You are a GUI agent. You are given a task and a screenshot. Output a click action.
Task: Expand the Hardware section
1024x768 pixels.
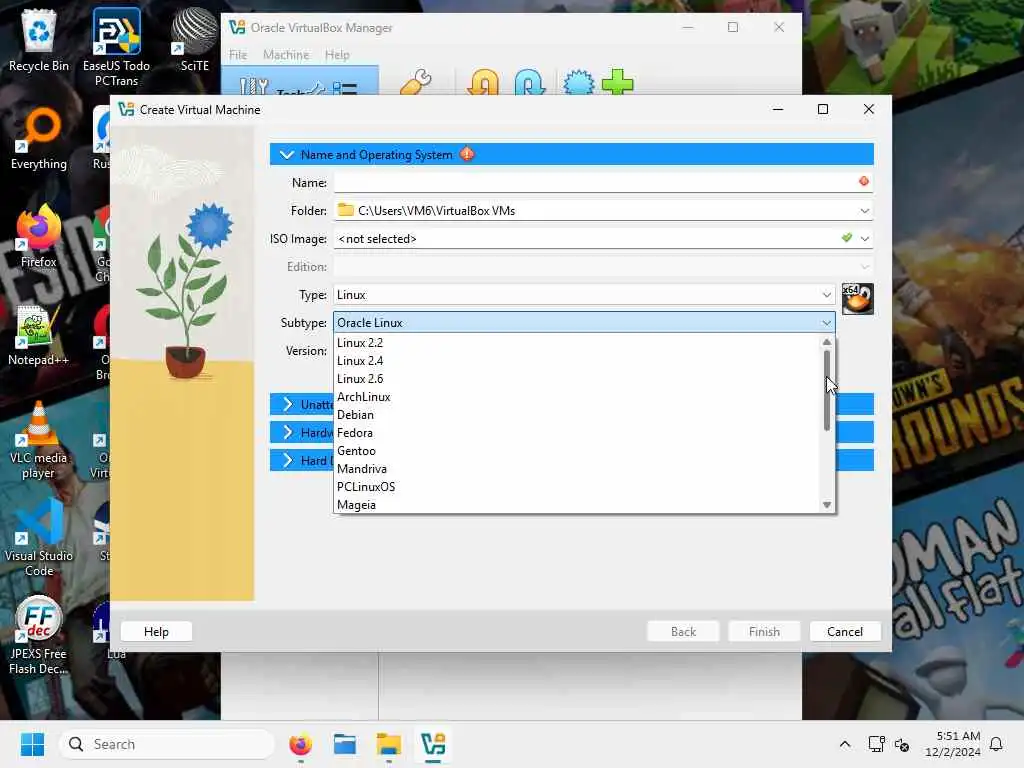287,432
